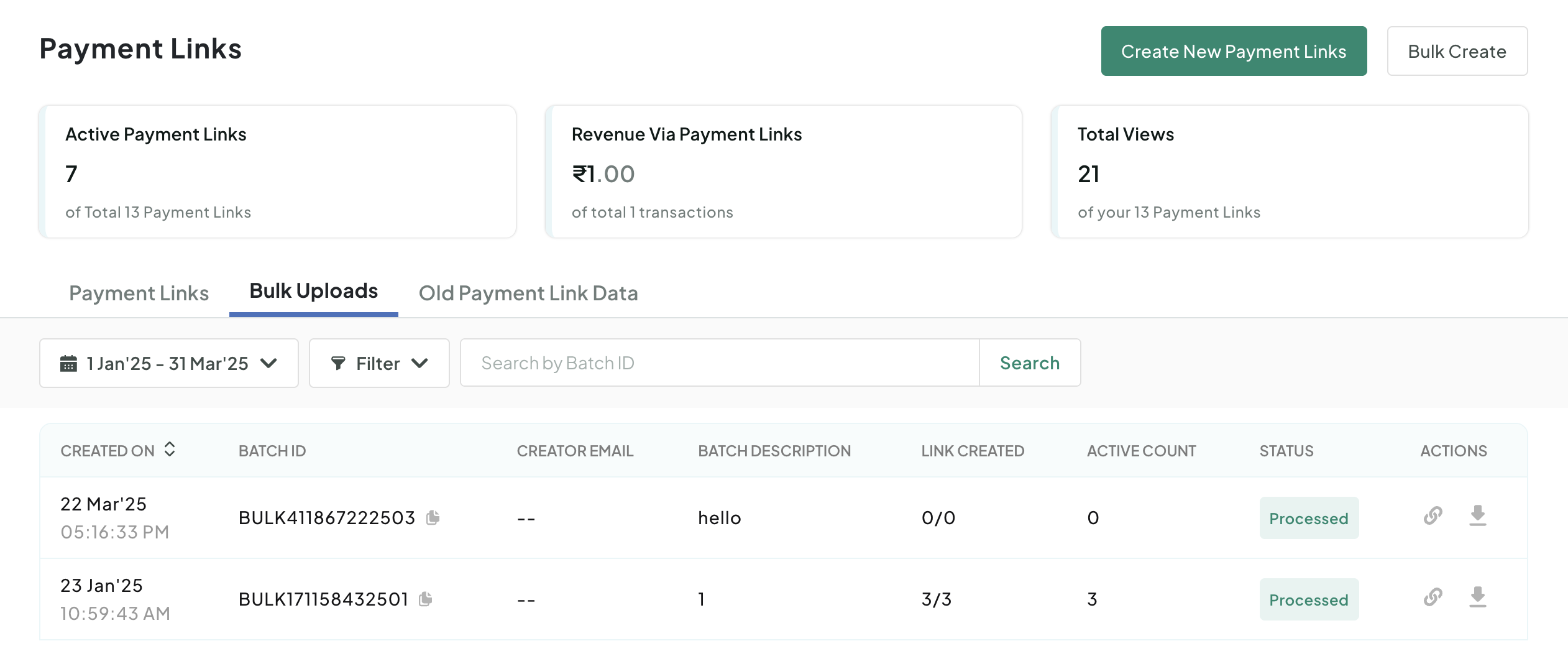Image resolution: width=1568 pixels, height=646 pixels.
Task: Download the 23 Jan'25 batch file
Action: 1478,597
